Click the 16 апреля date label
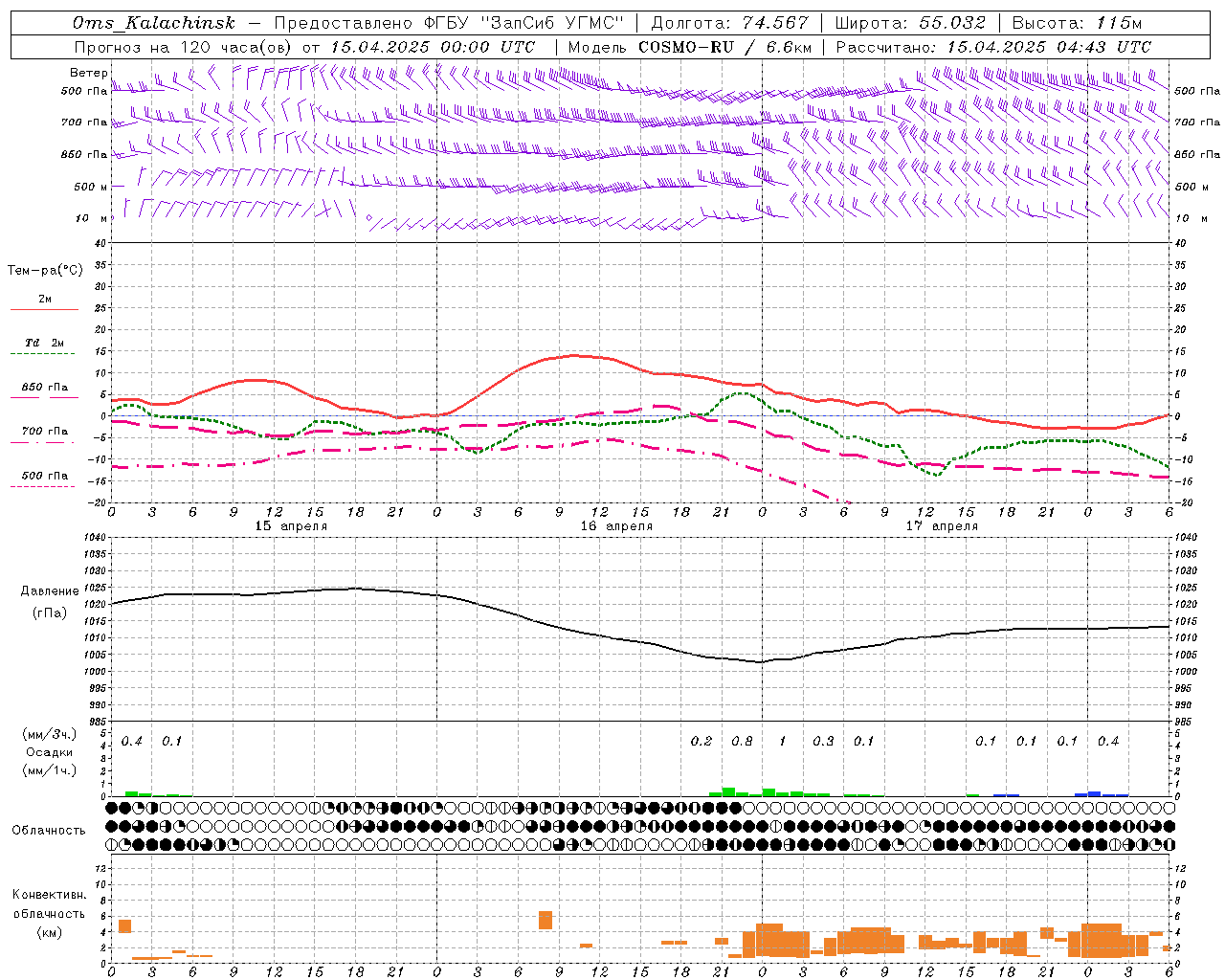 pyautogui.click(x=616, y=526)
